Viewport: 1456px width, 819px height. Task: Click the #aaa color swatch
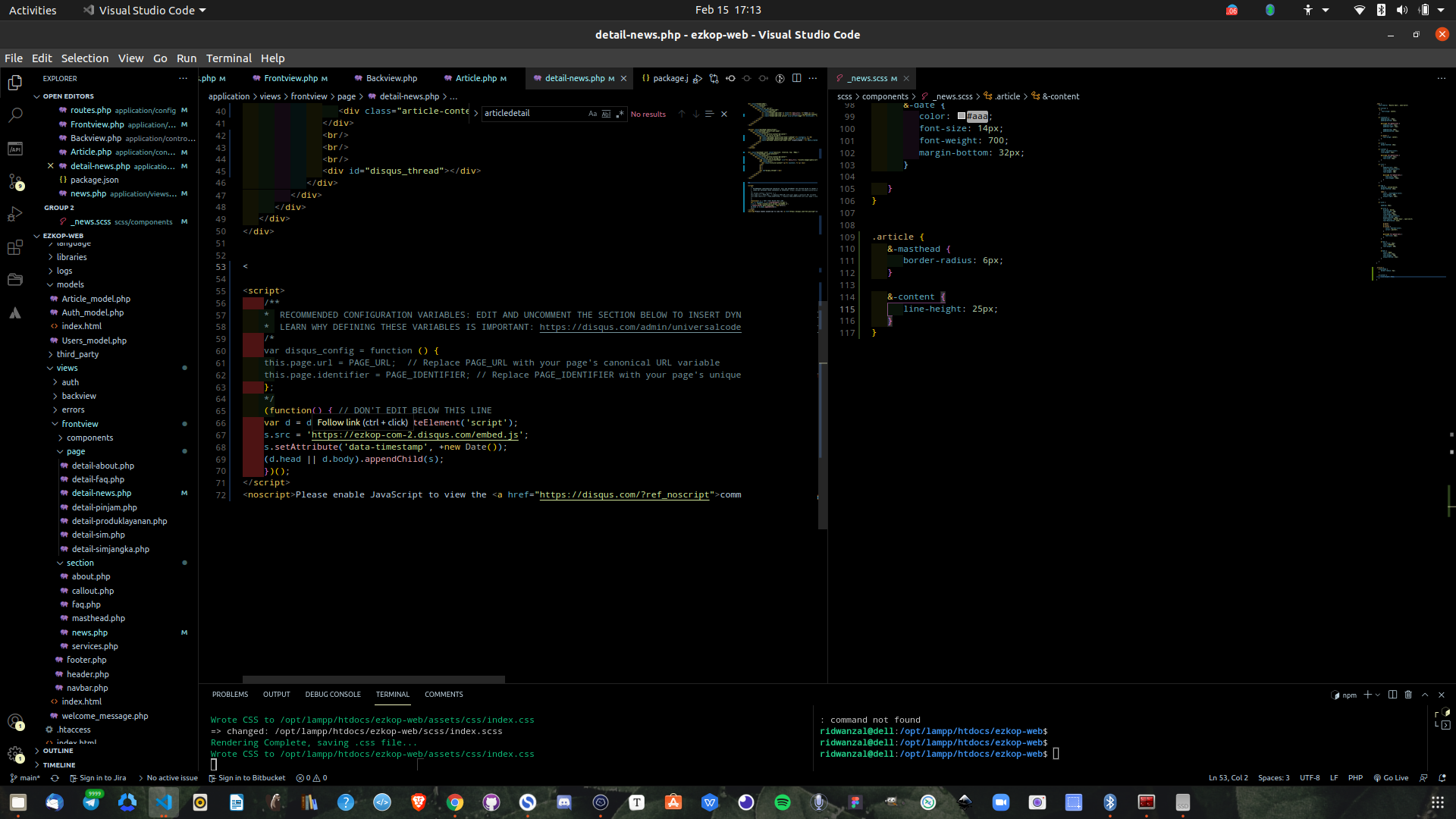click(x=962, y=116)
